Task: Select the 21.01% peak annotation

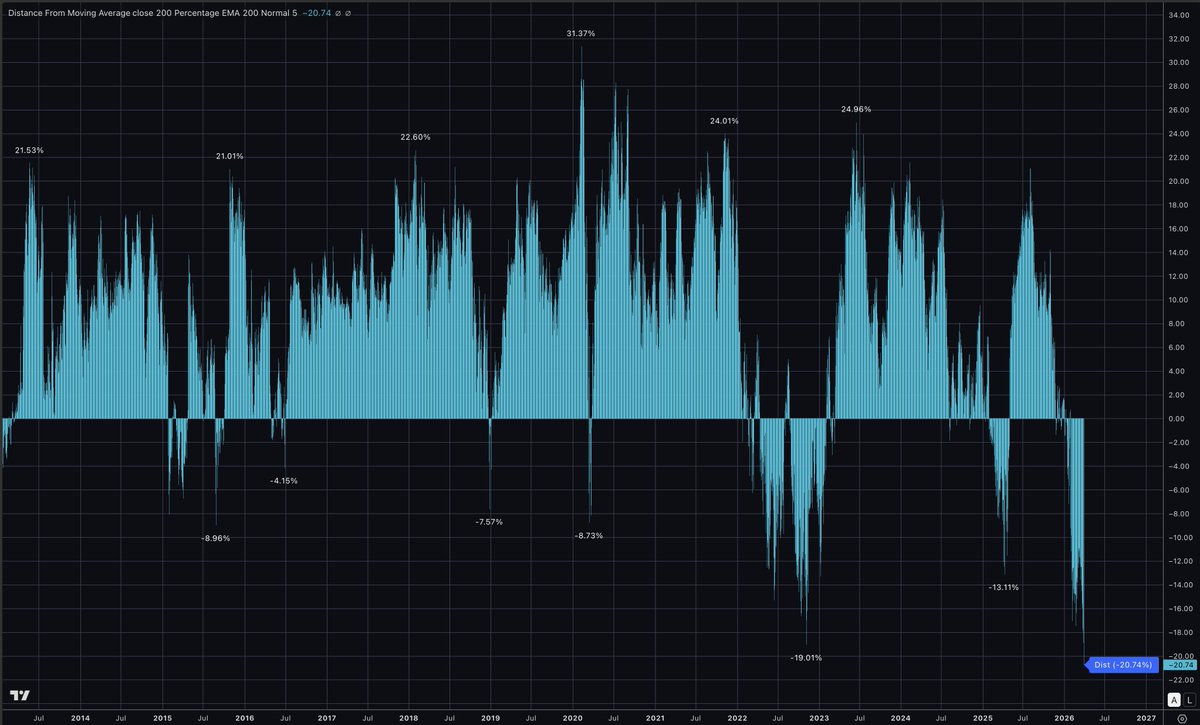Action: [229, 156]
